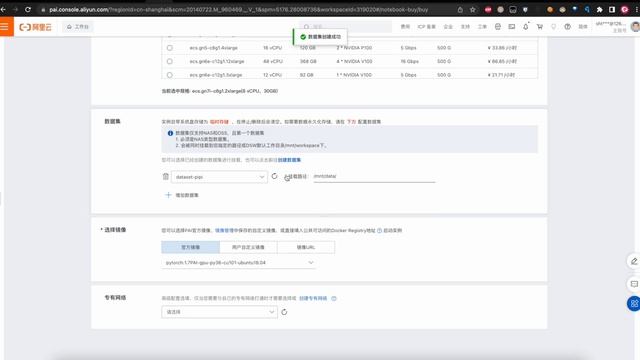Open the blue grid floating button
The width and height of the screenshot is (640, 360).
[634, 304]
